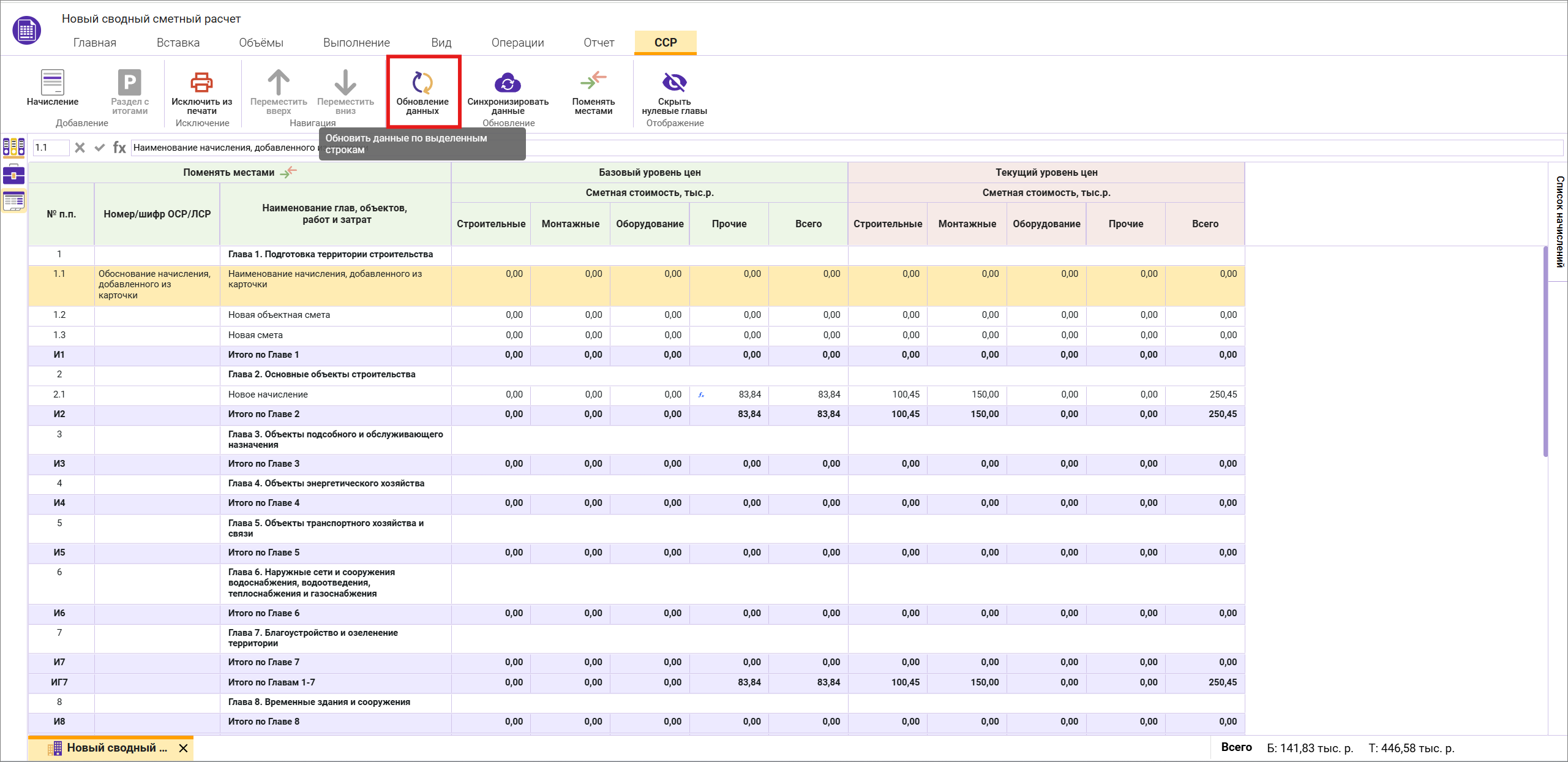Open the briefcase sidebar panel icon

point(13,175)
